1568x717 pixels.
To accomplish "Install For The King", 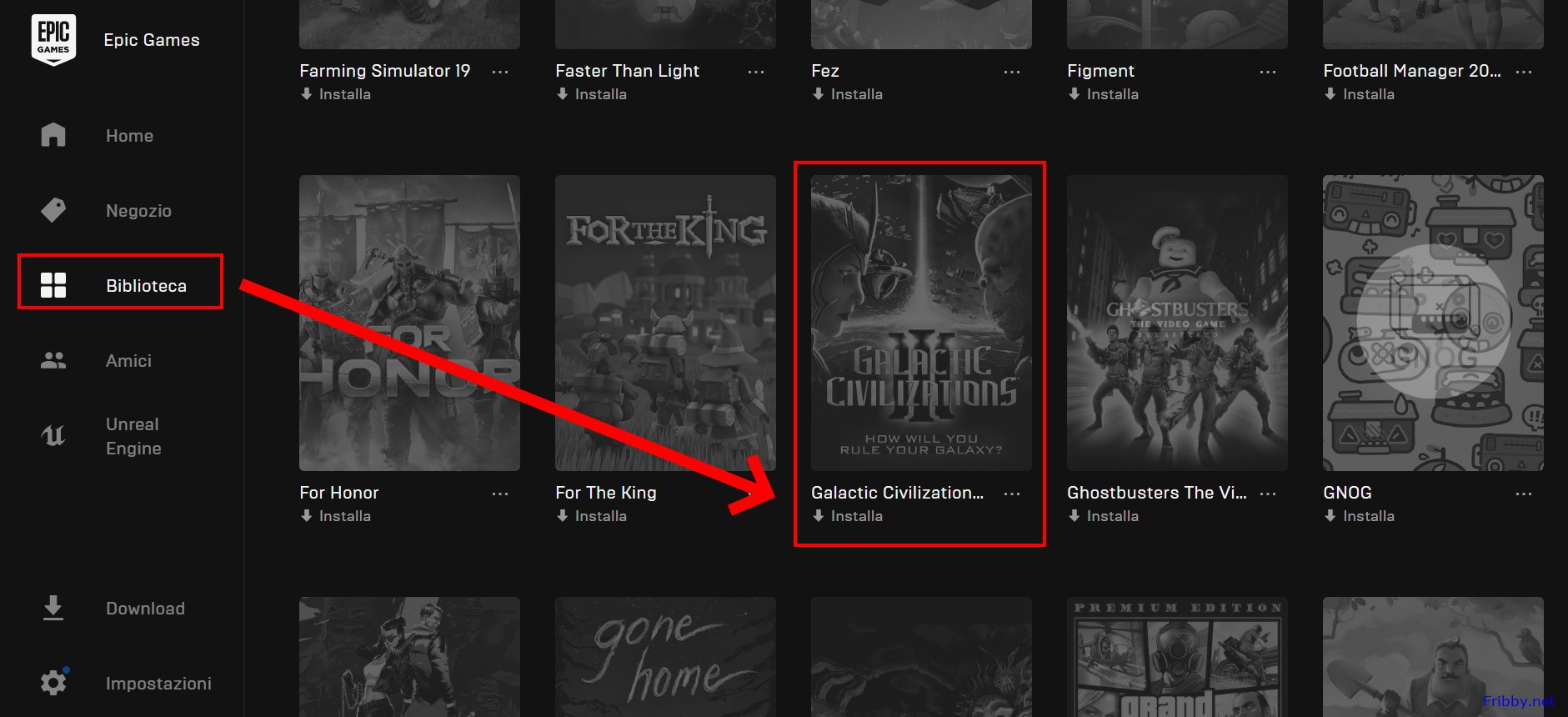I will (x=592, y=516).
